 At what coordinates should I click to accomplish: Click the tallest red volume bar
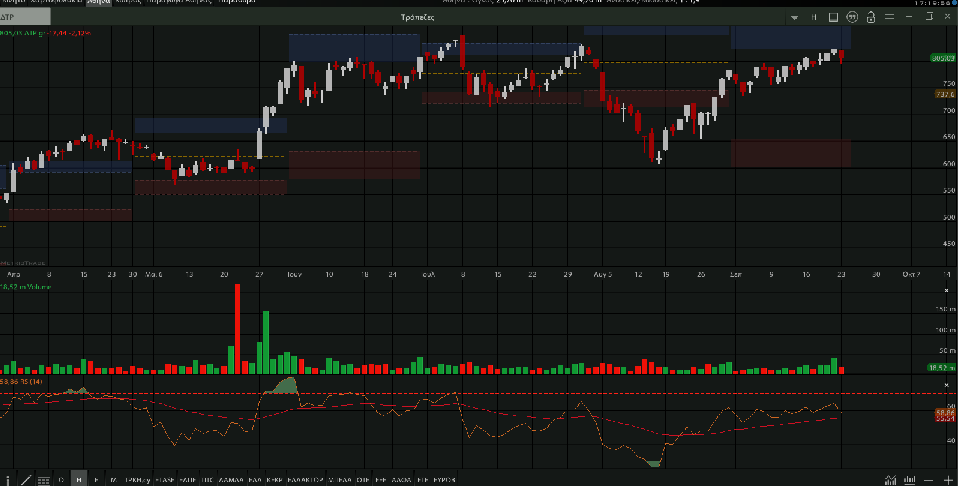pos(237,328)
